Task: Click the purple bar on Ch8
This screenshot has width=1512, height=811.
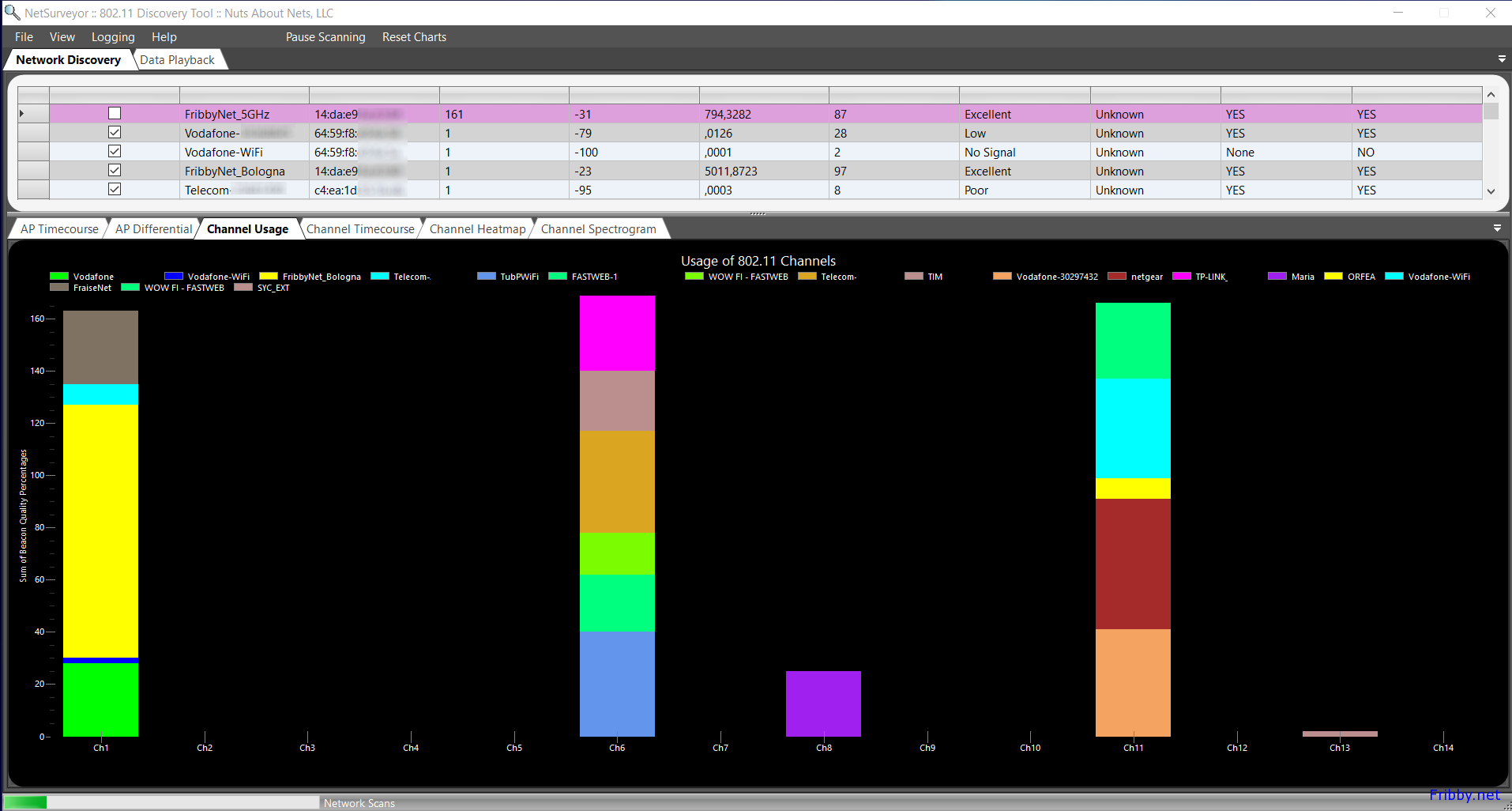Action: (823, 703)
